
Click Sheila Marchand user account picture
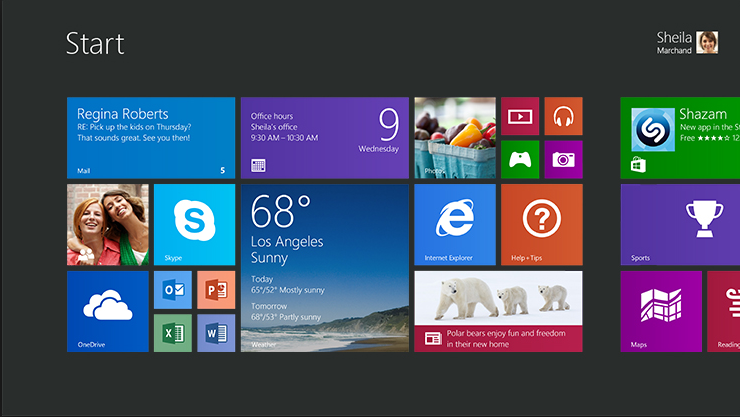click(x=707, y=42)
